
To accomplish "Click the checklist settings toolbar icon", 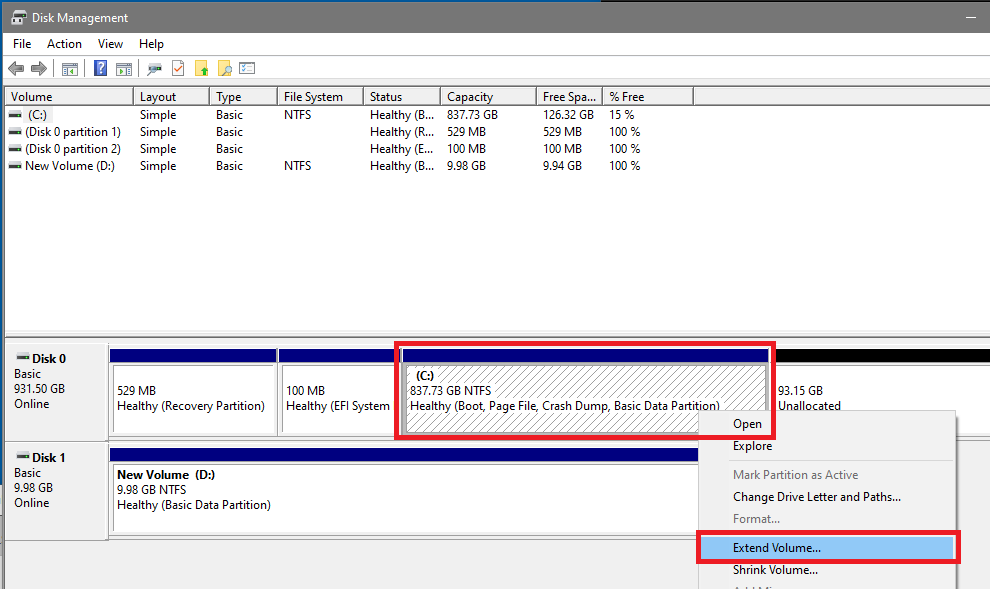I will click(x=247, y=68).
